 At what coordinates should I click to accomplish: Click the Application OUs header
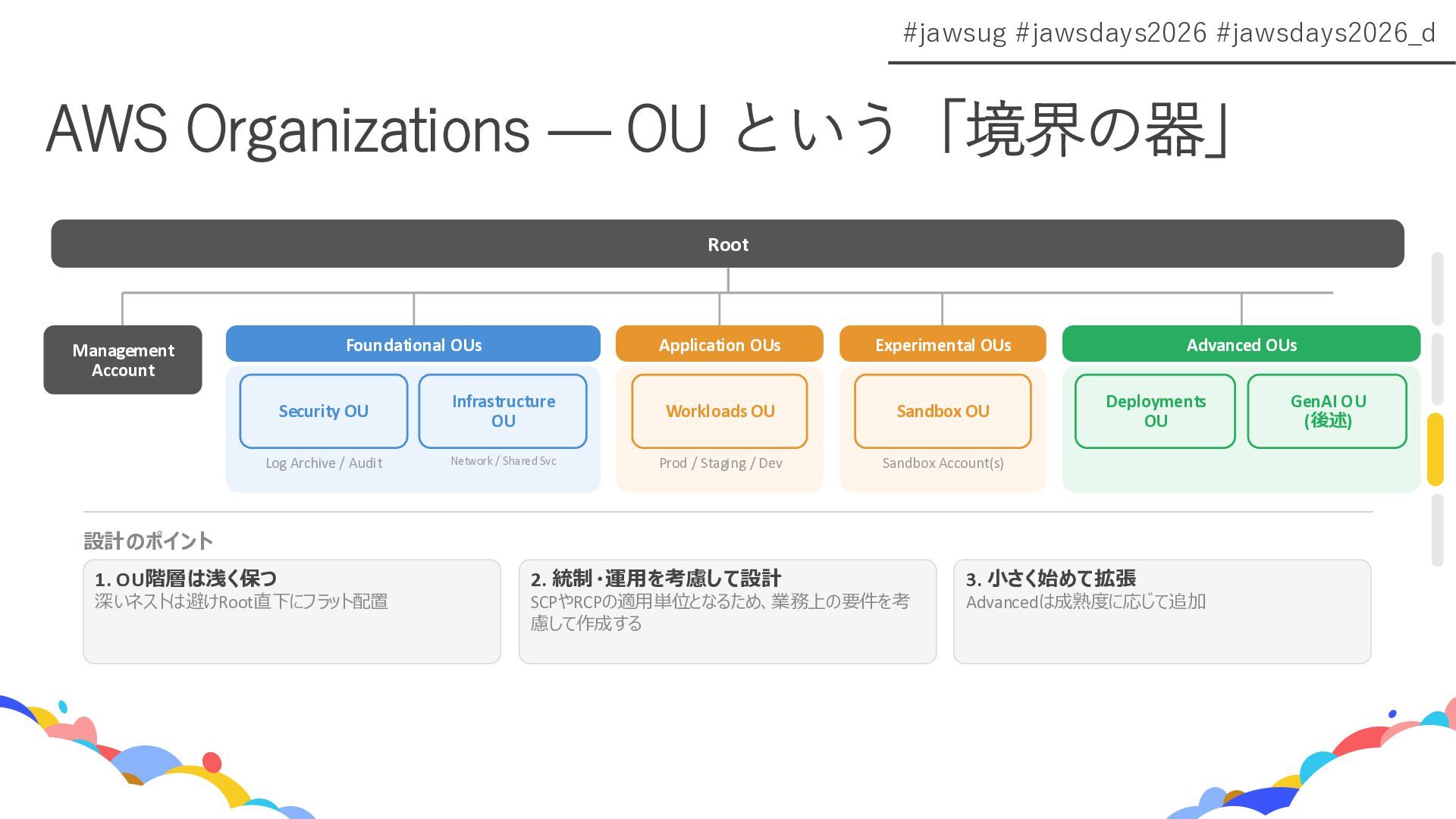coord(719,345)
